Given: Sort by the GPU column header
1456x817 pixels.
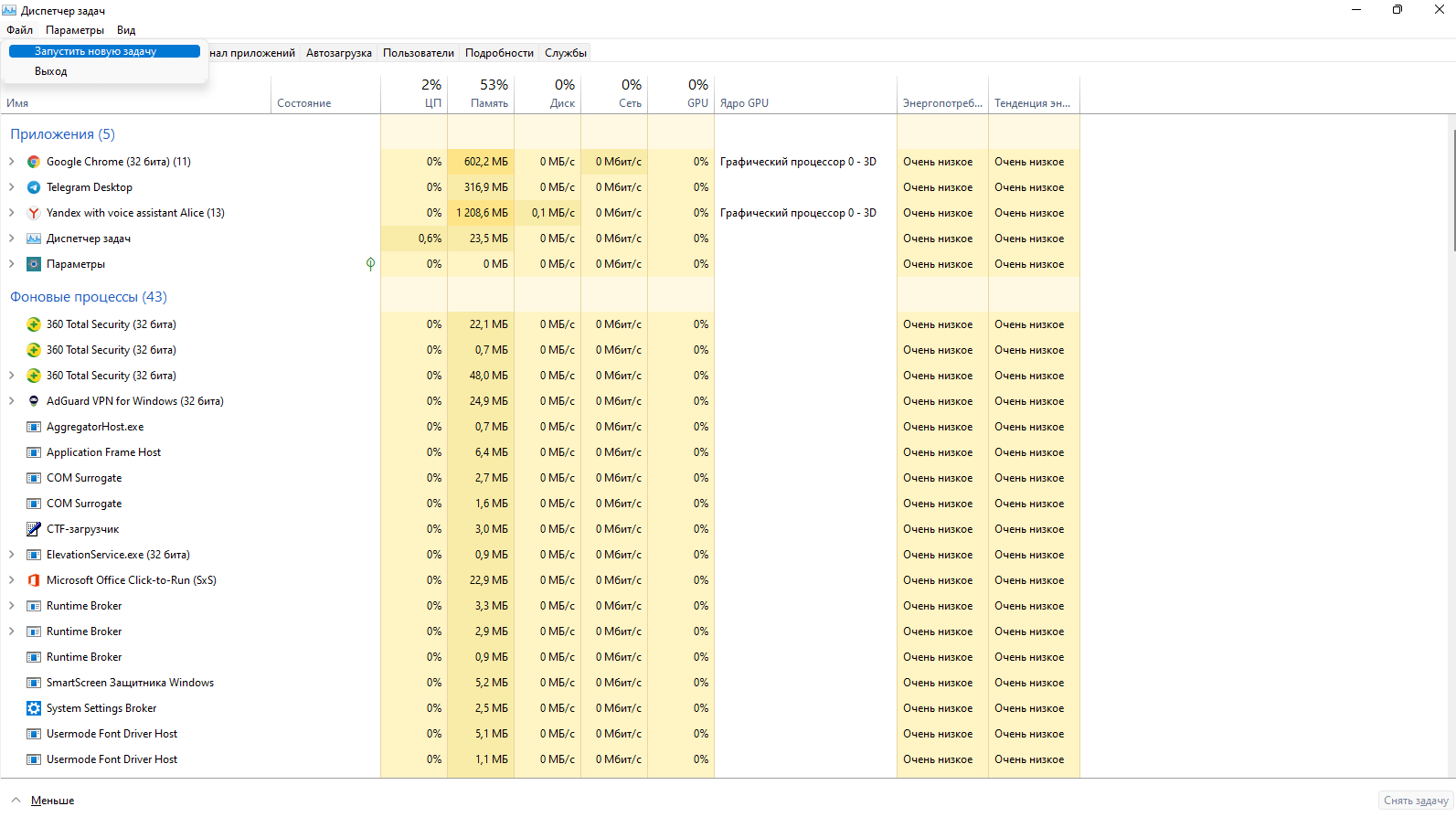Looking at the screenshot, I should (x=681, y=95).
